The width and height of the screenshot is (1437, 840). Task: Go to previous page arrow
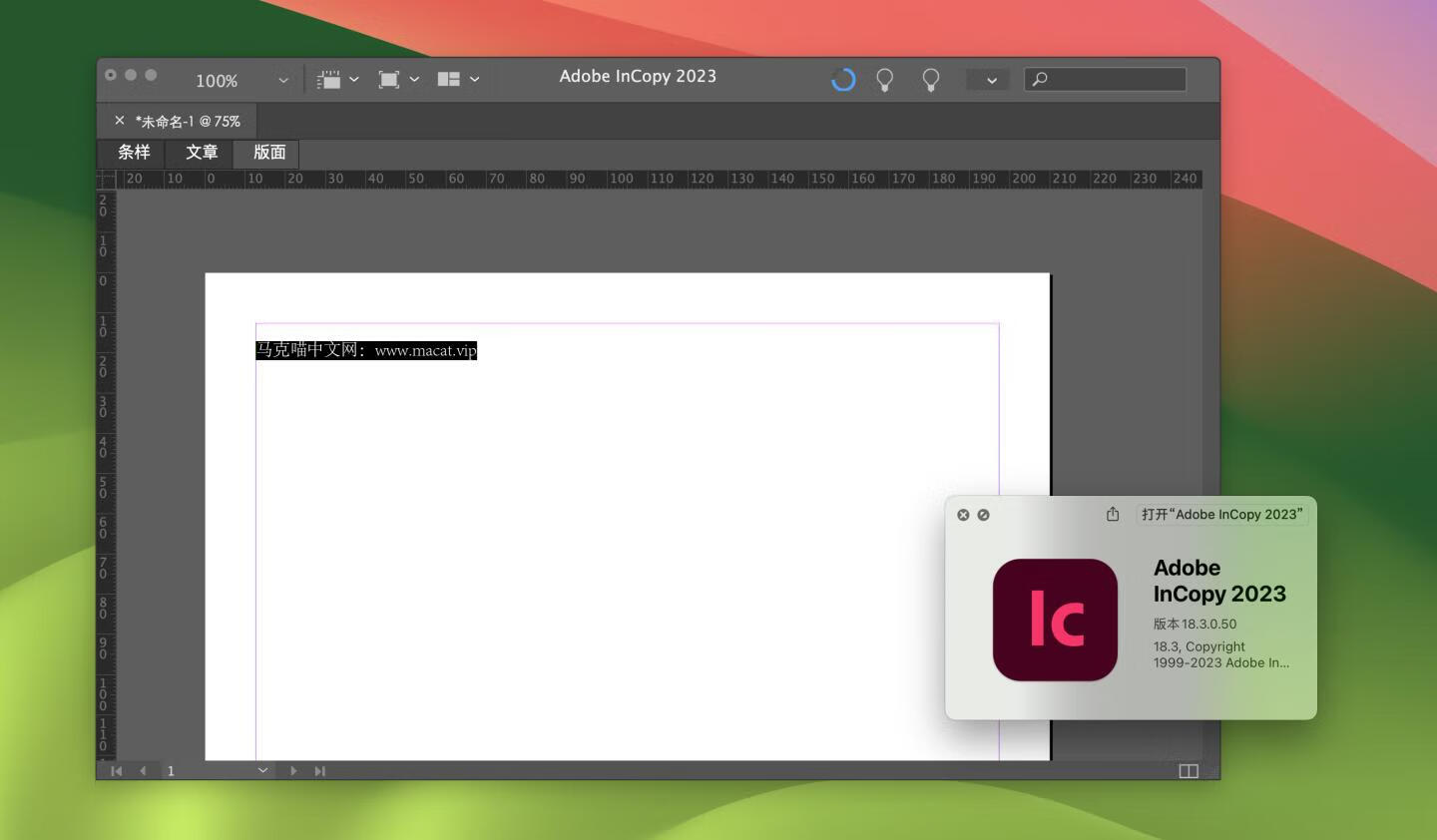point(143,771)
